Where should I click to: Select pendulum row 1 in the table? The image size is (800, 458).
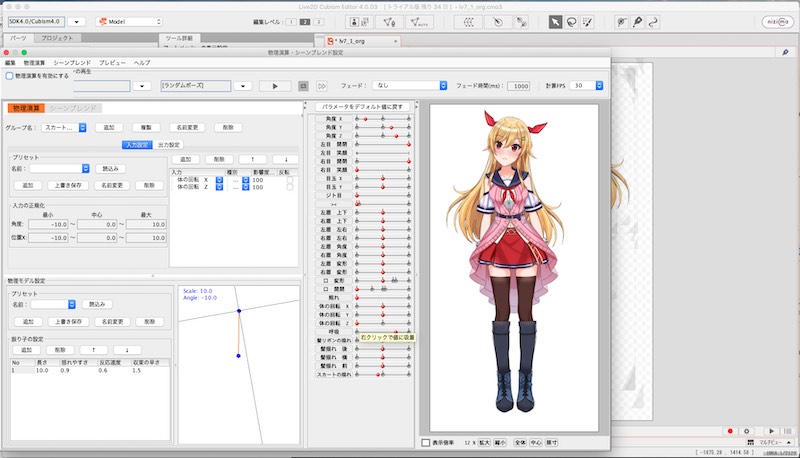click(x=90, y=371)
